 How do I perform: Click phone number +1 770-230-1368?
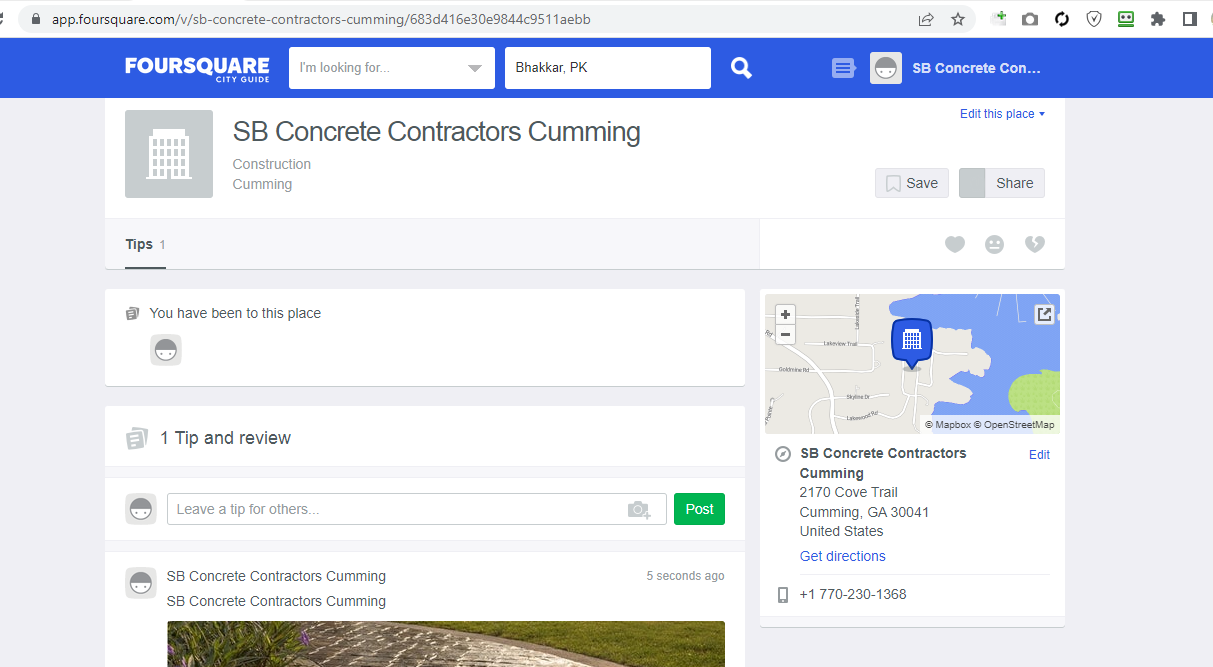(x=853, y=594)
